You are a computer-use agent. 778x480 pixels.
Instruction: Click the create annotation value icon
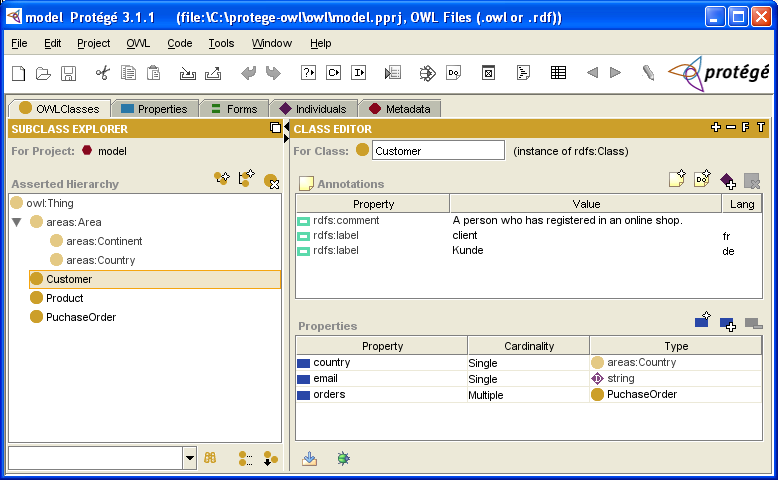coord(677,180)
